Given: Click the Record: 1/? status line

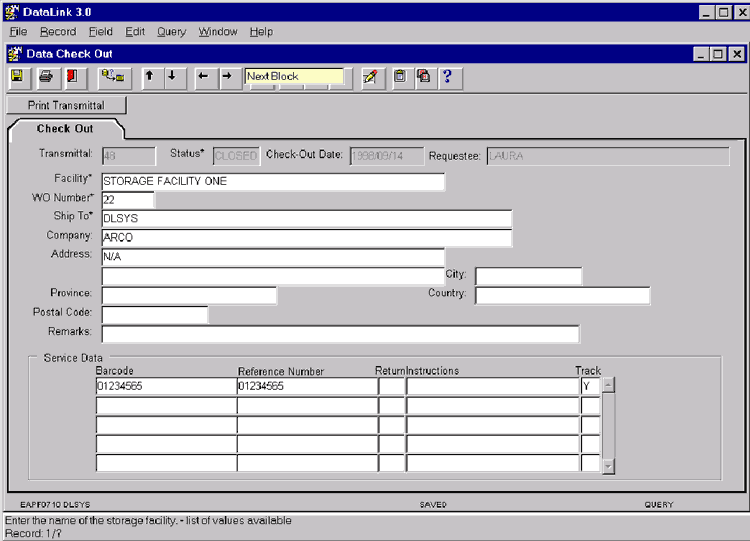Looking at the screenshot, I should tap(33, 533).
